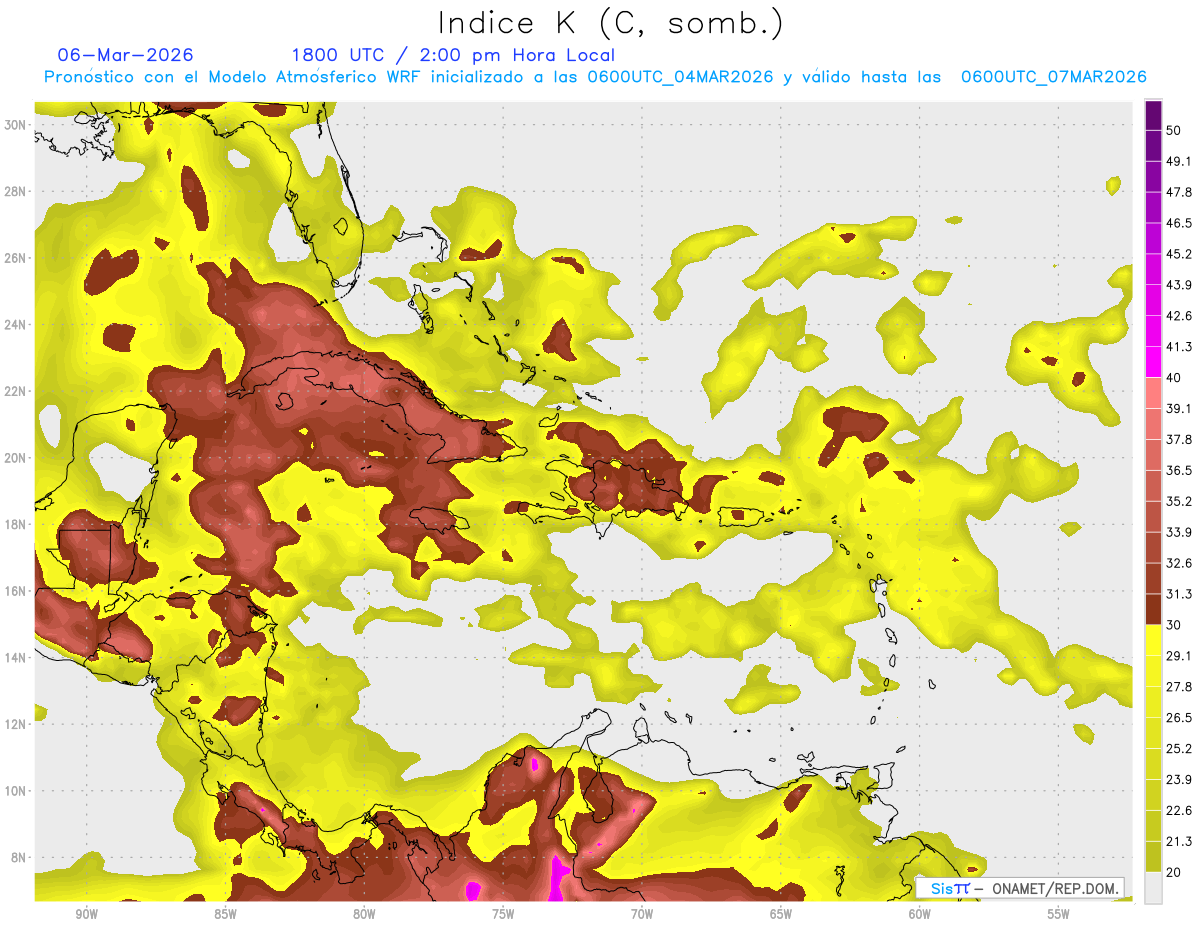
Task: Click the '16N' latitude label
Action: pyautogui.click(x=15, y=591)
